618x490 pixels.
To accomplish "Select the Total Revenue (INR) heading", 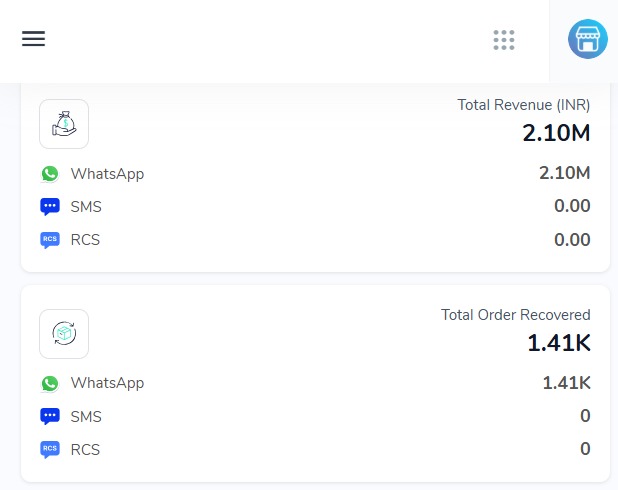I will point(523,105).
